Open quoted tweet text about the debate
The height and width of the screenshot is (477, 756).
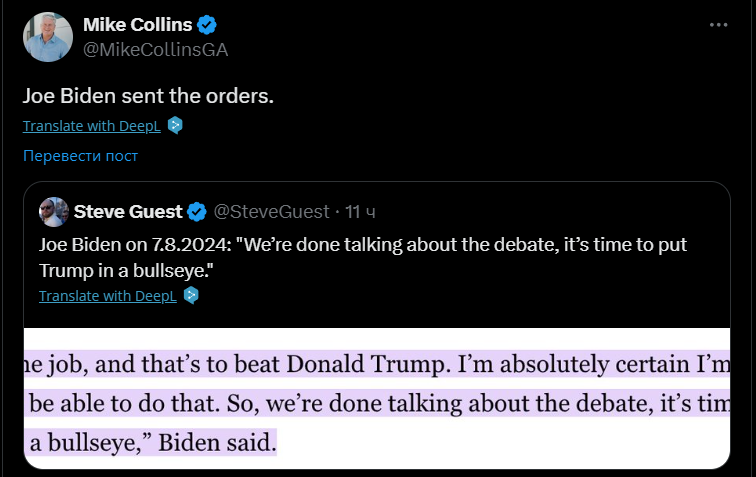tap(360, 254)
